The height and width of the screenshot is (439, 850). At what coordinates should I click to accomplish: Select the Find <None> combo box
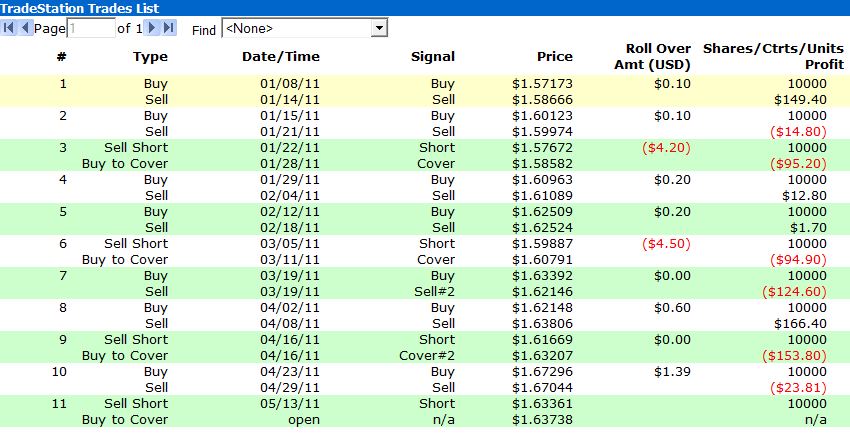pyautogui.click(x=305, y=28)
